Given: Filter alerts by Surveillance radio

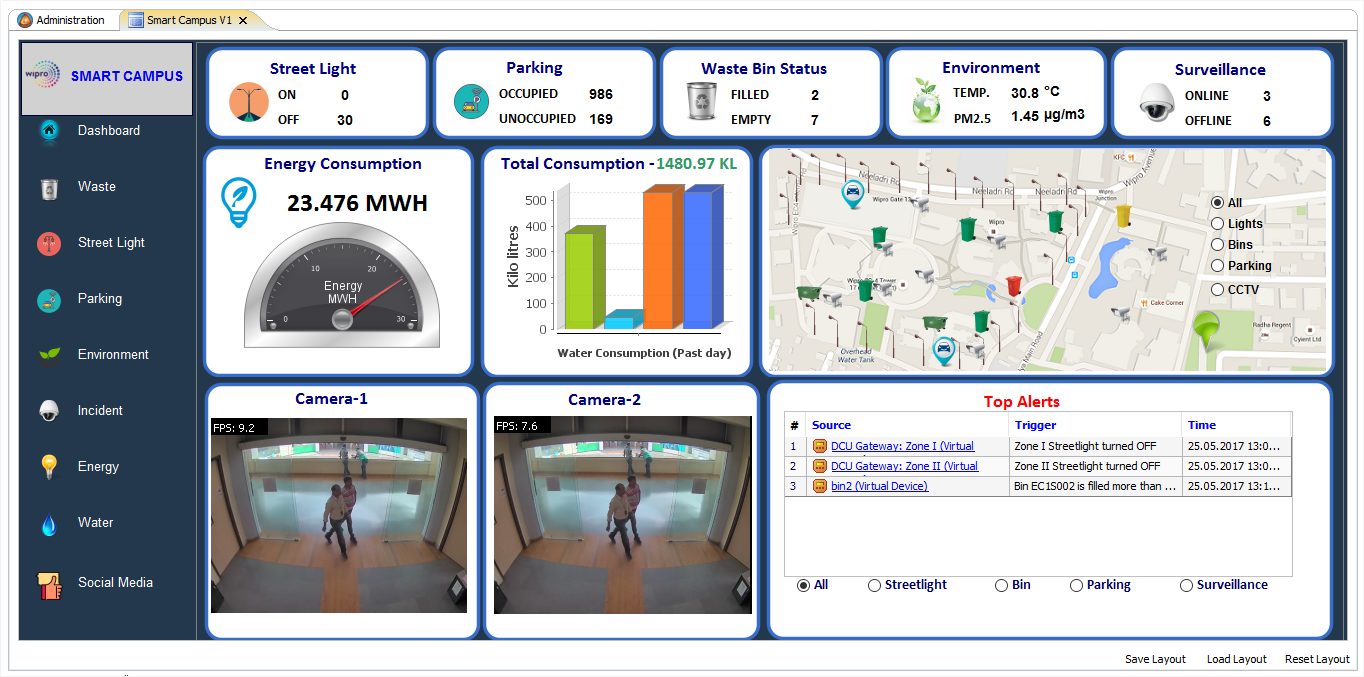Looking at the screenshot, I should [1186, 585].
